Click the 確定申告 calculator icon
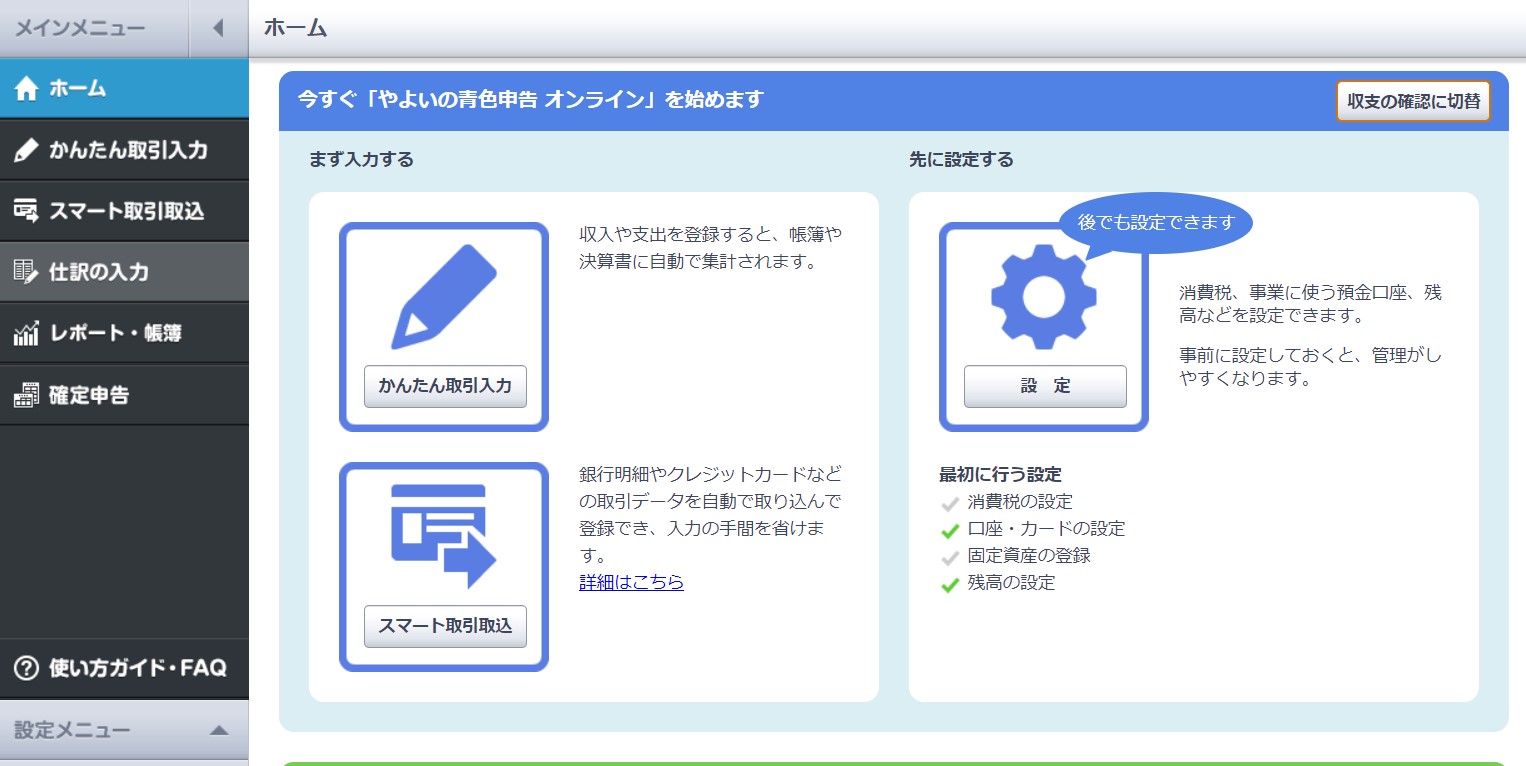This screenshot has height=766, width=1526. pos(26,395)
